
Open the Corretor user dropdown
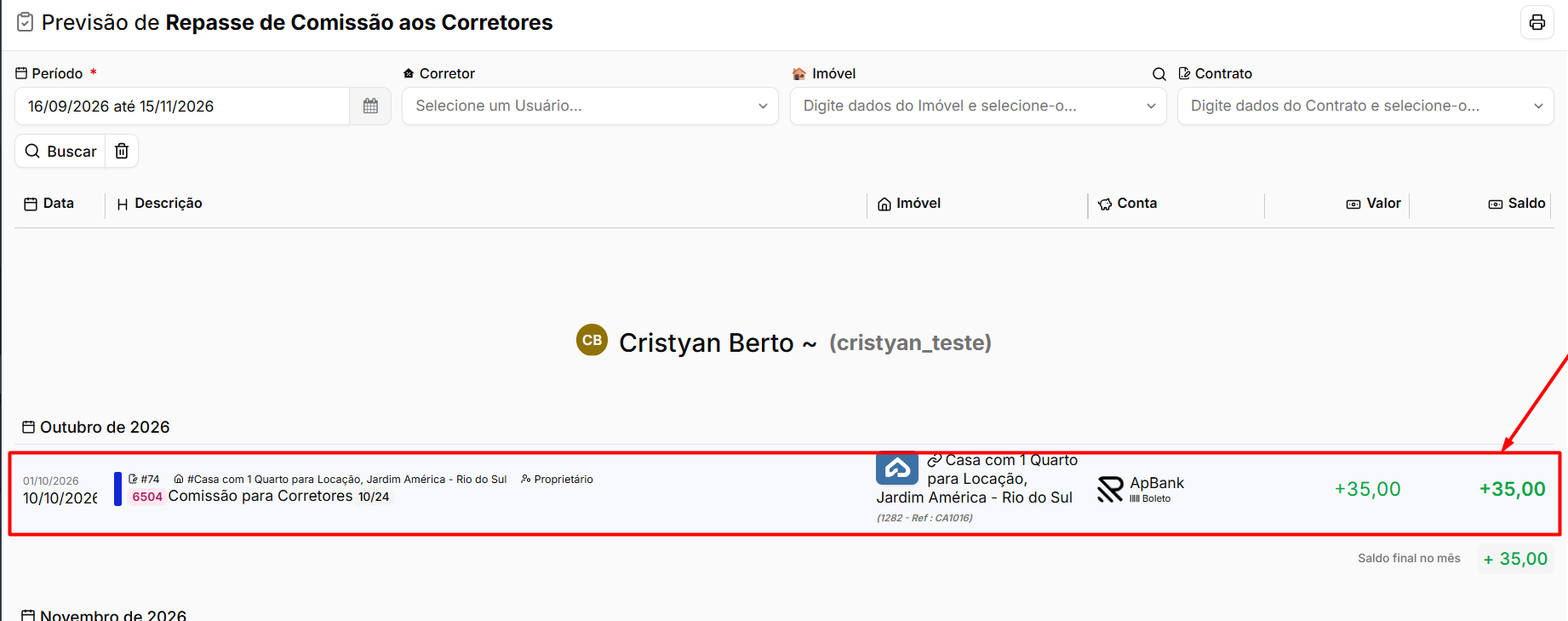pos(590,106)
